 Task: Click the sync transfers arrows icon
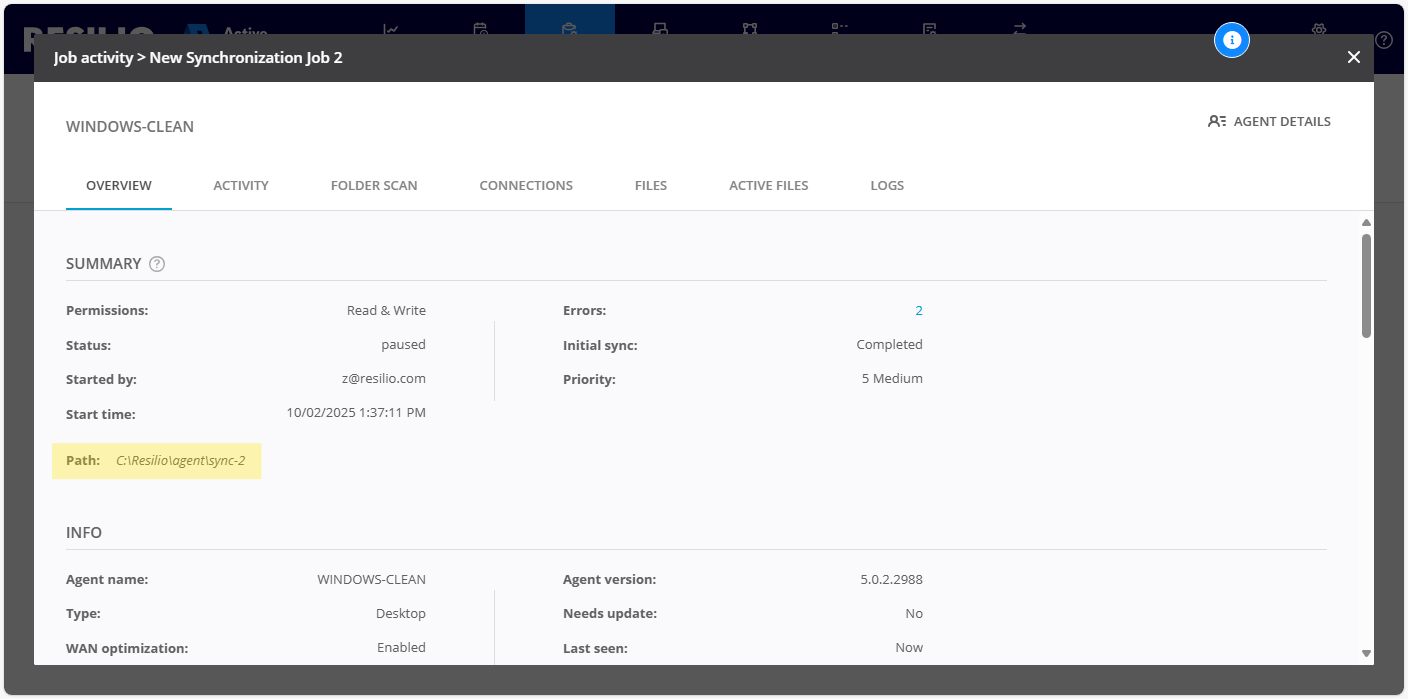(1021, 30)
